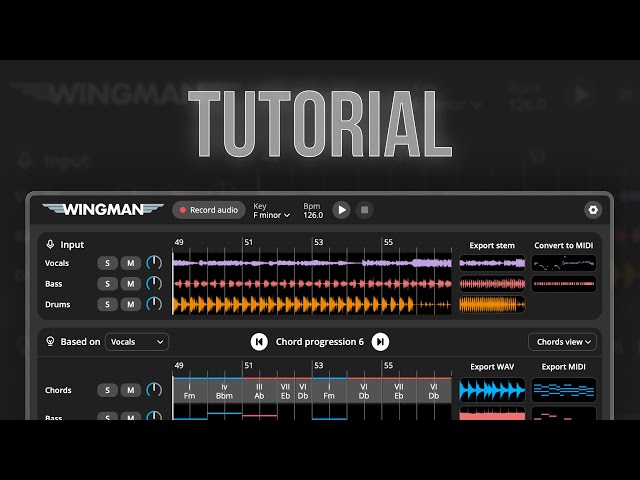Solo the Drums track

tap(107, 304)
